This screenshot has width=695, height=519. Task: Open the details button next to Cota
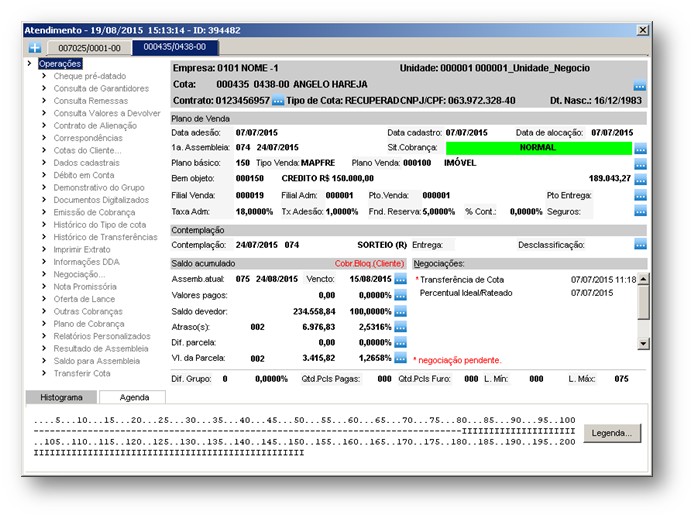click(640, 85)
